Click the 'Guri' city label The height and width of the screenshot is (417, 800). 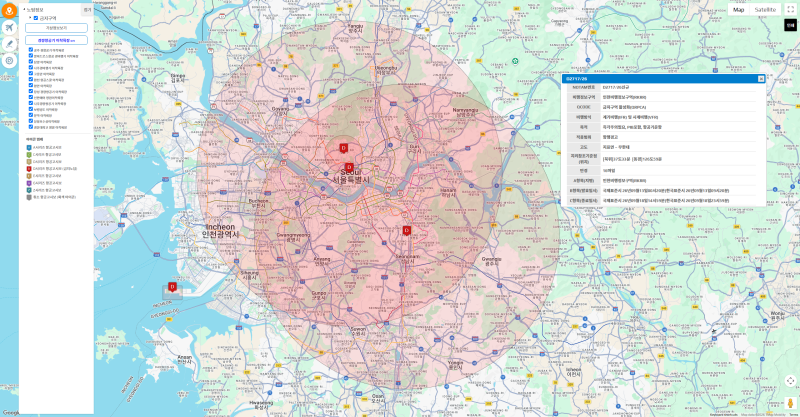414,146
